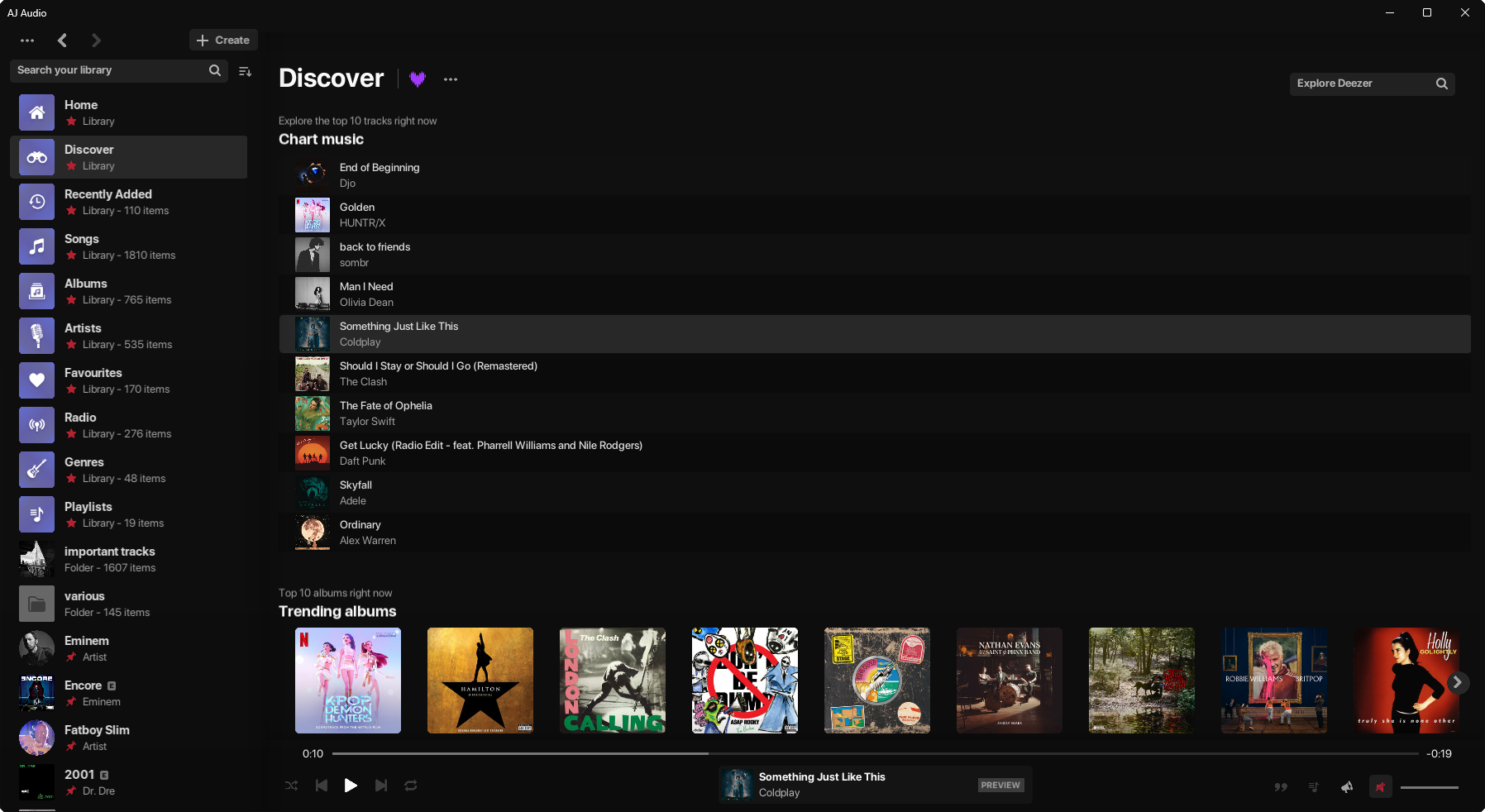
Task: Toggle repeat mode
Action: coord(411,786)
